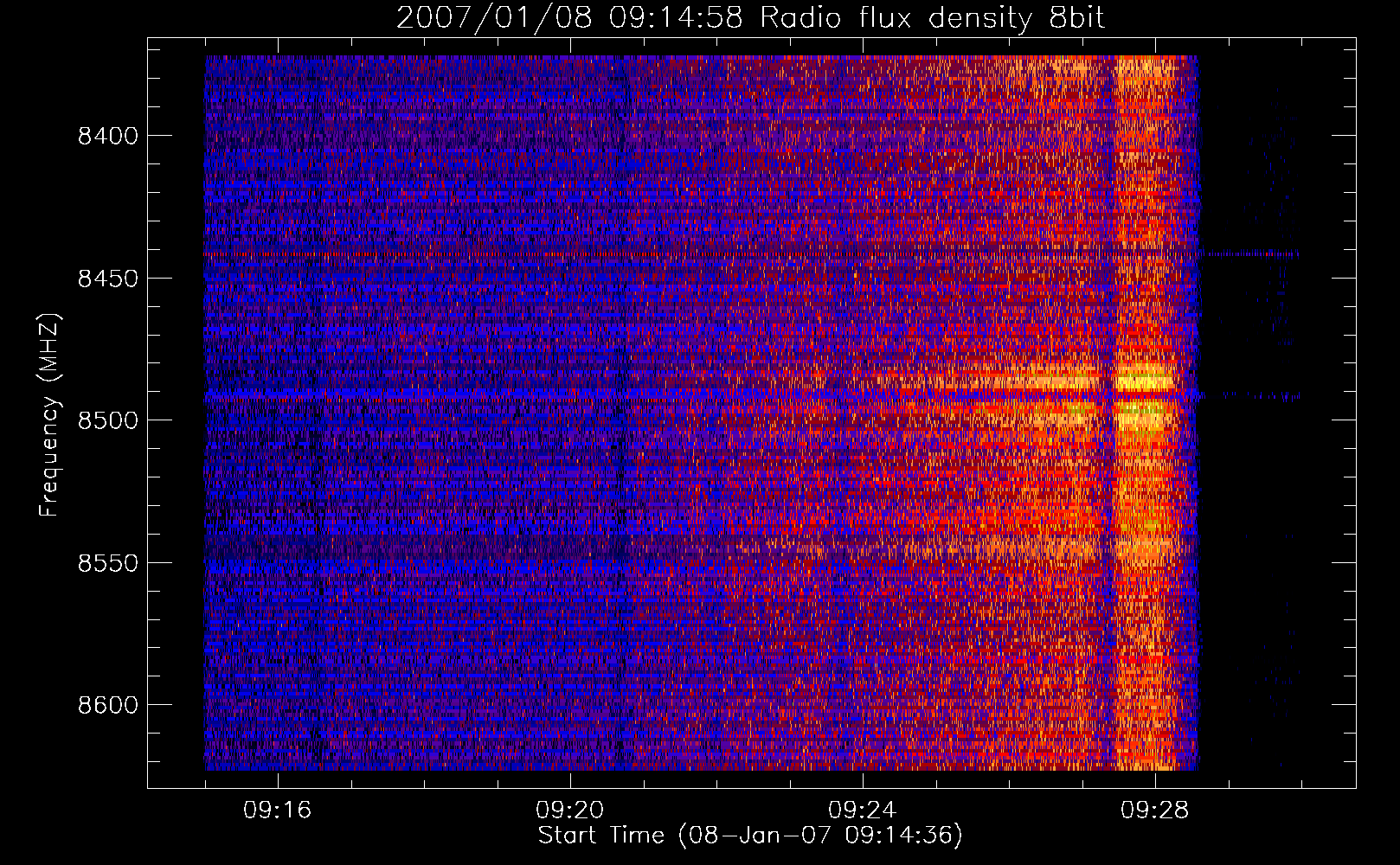This screenshot has width=1400, height=865.
Task: Click the 09:24 time tick label
Action: click(863, 811)
